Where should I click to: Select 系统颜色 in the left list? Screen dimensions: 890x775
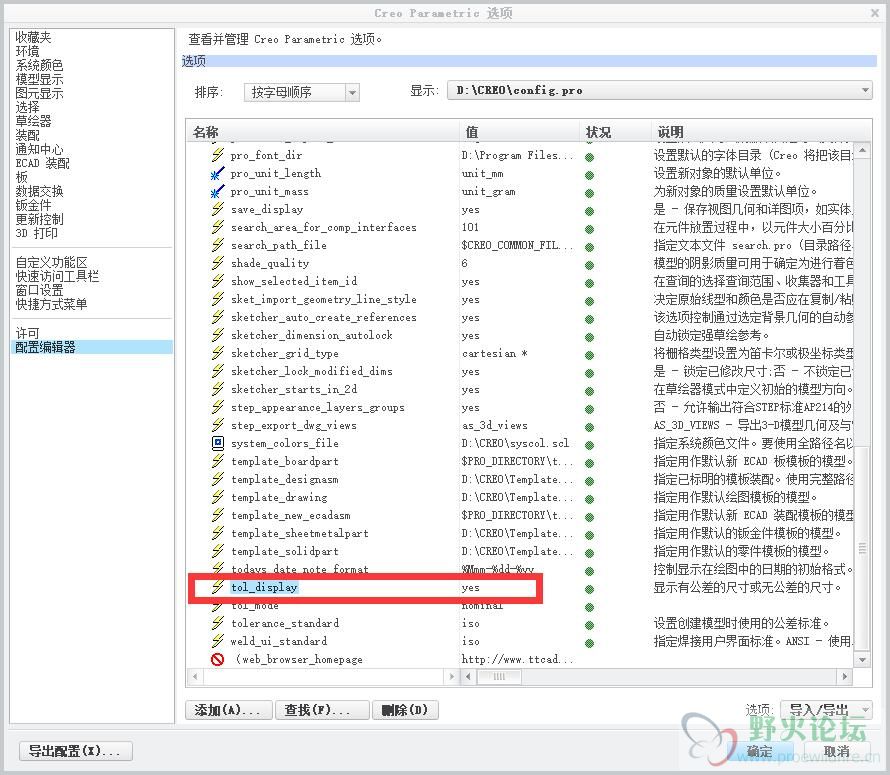[39, 65]
